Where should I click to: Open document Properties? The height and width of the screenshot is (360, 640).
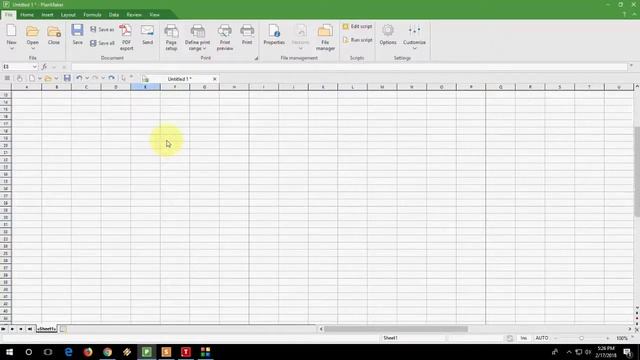(274, 35)
